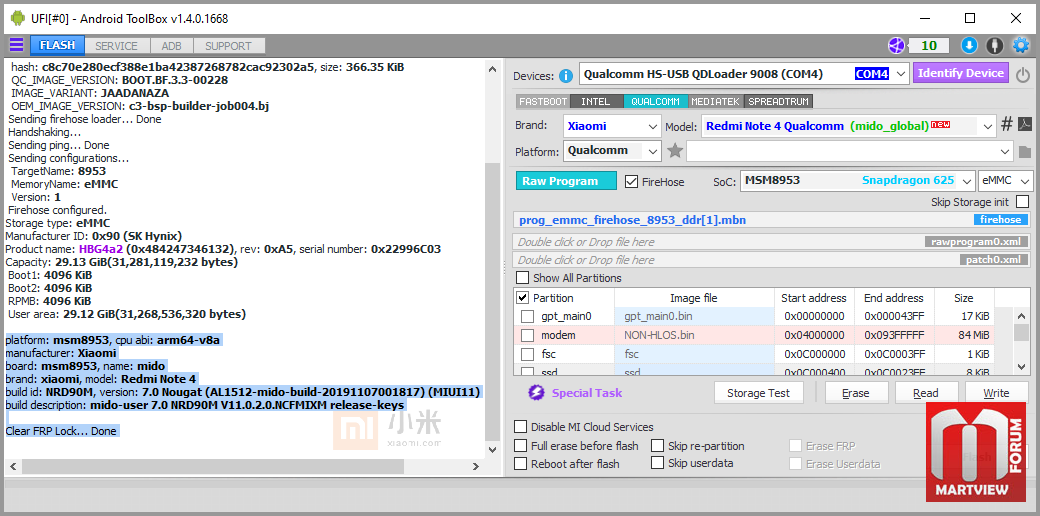Click the blue download arrow icon
The width and height of the screenshot is (1040, 516).
[x=969, y=46]
